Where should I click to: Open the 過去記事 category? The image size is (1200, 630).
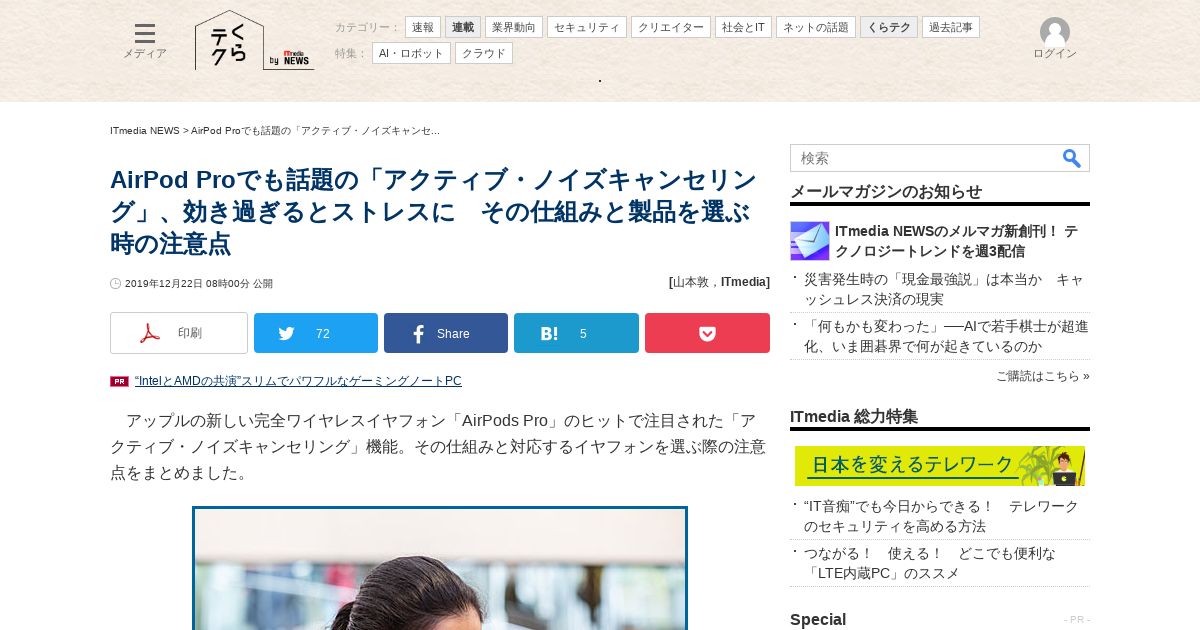click(x=951, y=27)
